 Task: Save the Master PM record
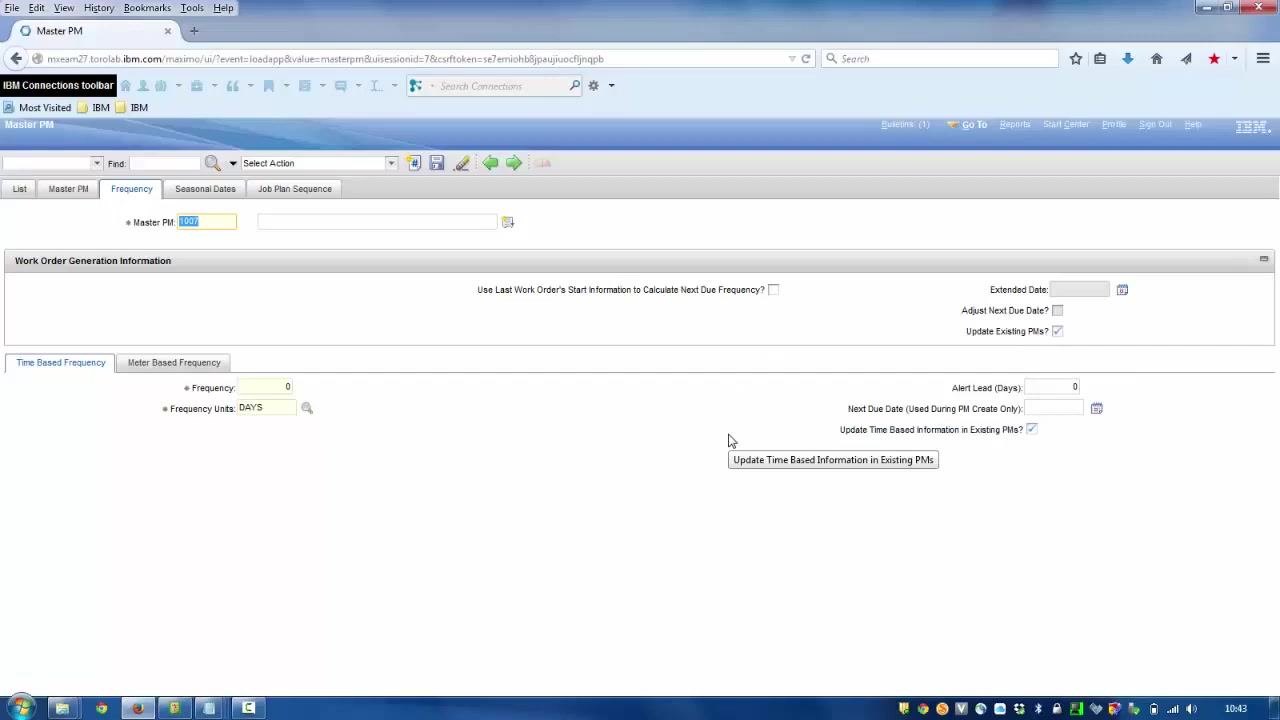tap(437, 163)
